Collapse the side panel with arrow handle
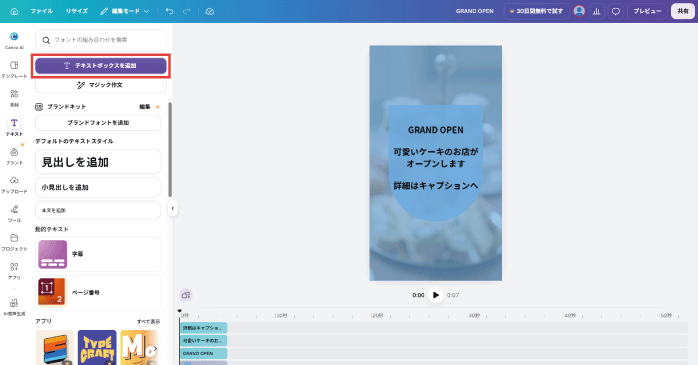Image resolution: width=698 pixels, height=365 pixels. [x=173, y=208]
